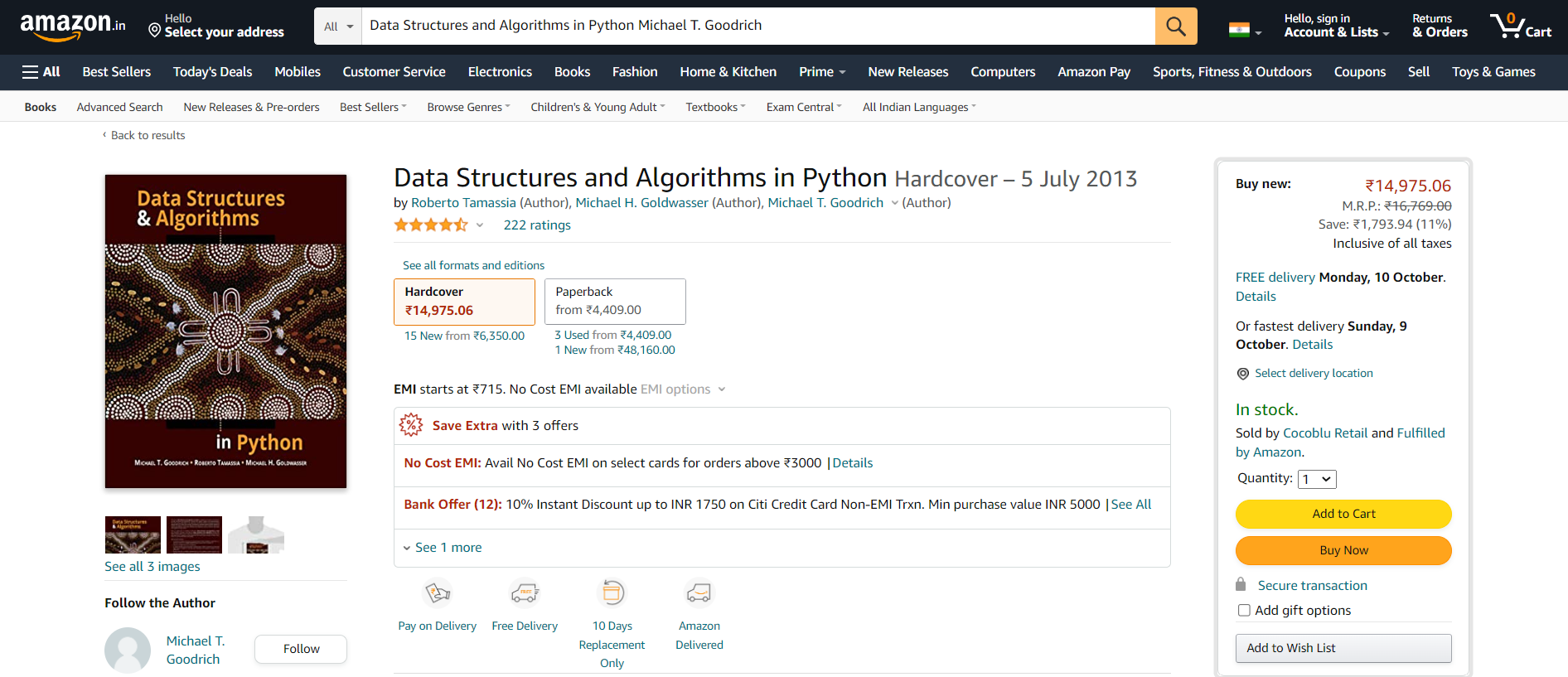The height and width of the screenshot is (677, 1568).
Task: Click the main book cover image
Action: [225, 331]
